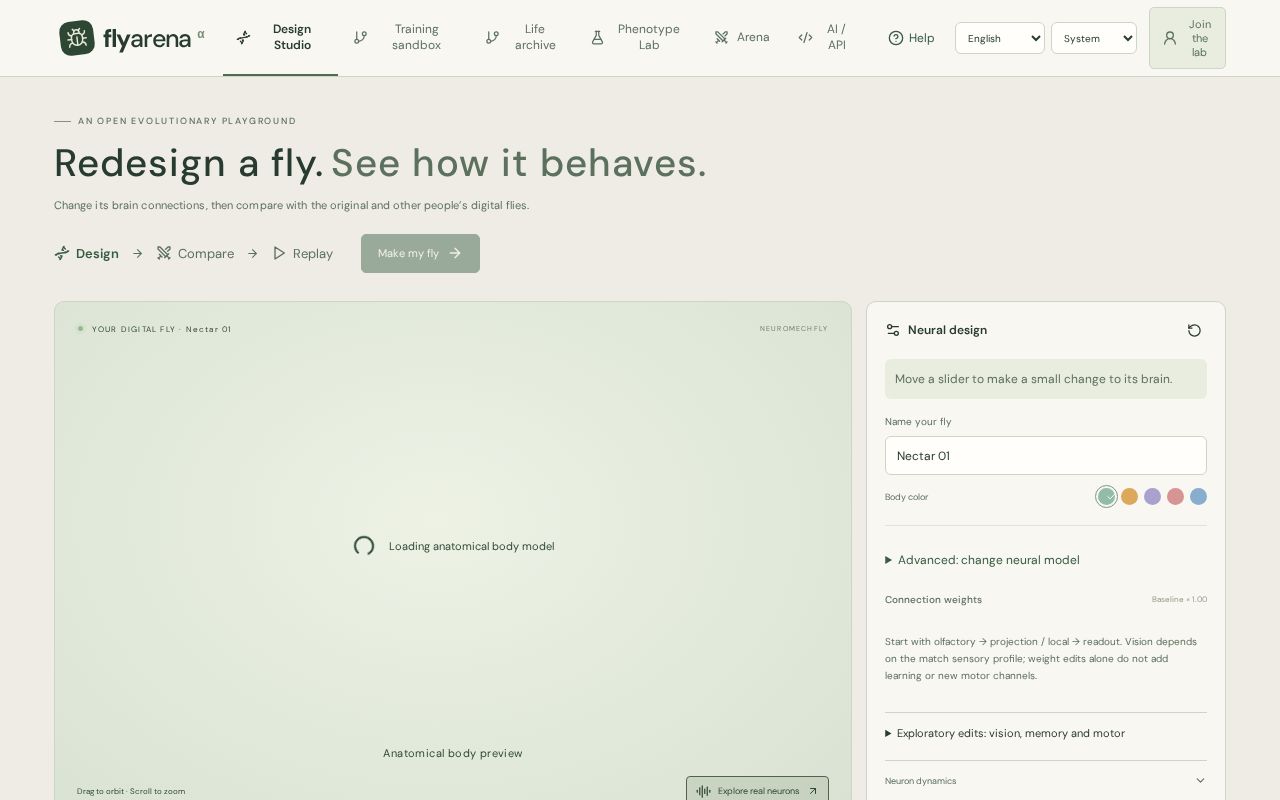Click the Help question mark icon
1280x800 pixels.
(896, 38)
